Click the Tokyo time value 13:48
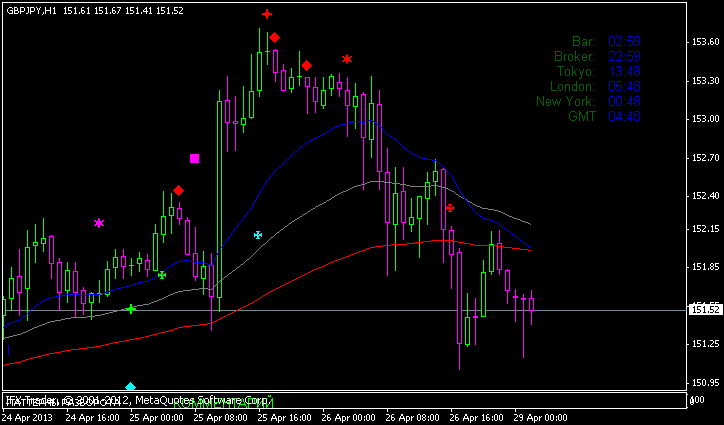The height and width of the screenshot is (425, 724). pyautogui.click(x=624, y=71)
